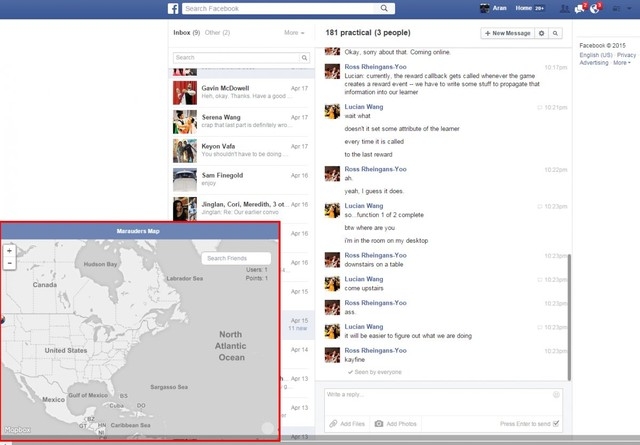The image size is (640, 445).
Task: Click the conversation scrollbar
Action: (x=569, y=318)
